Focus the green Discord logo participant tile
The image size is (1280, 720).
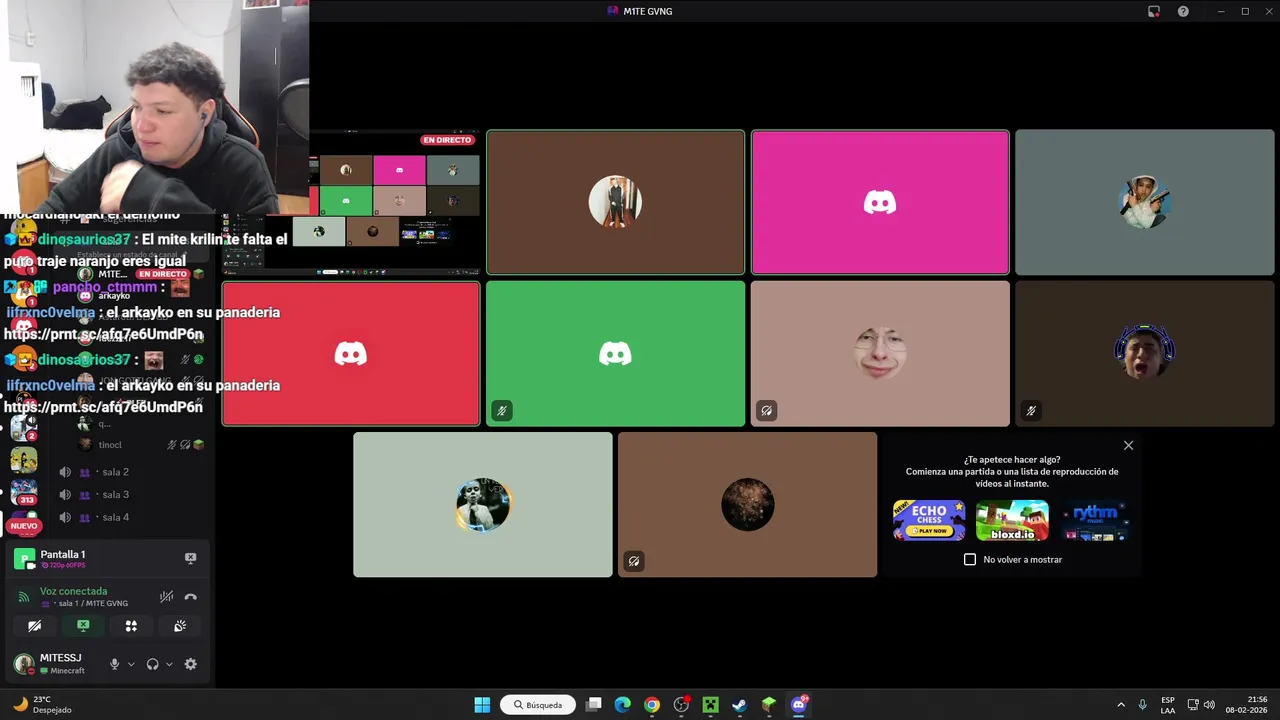point(615,354)
